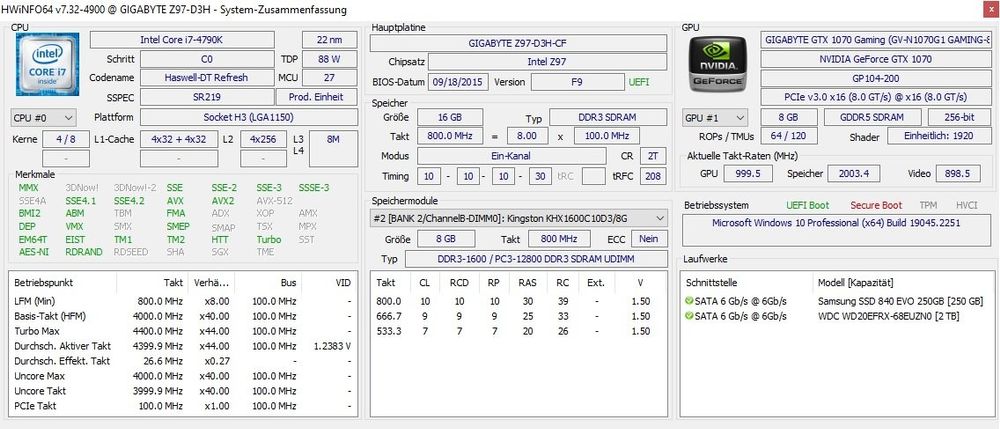The height and width of the screenshot is (429, 1000).
Task: Click the Secure Boot indicator
Action: pos(875,206)
